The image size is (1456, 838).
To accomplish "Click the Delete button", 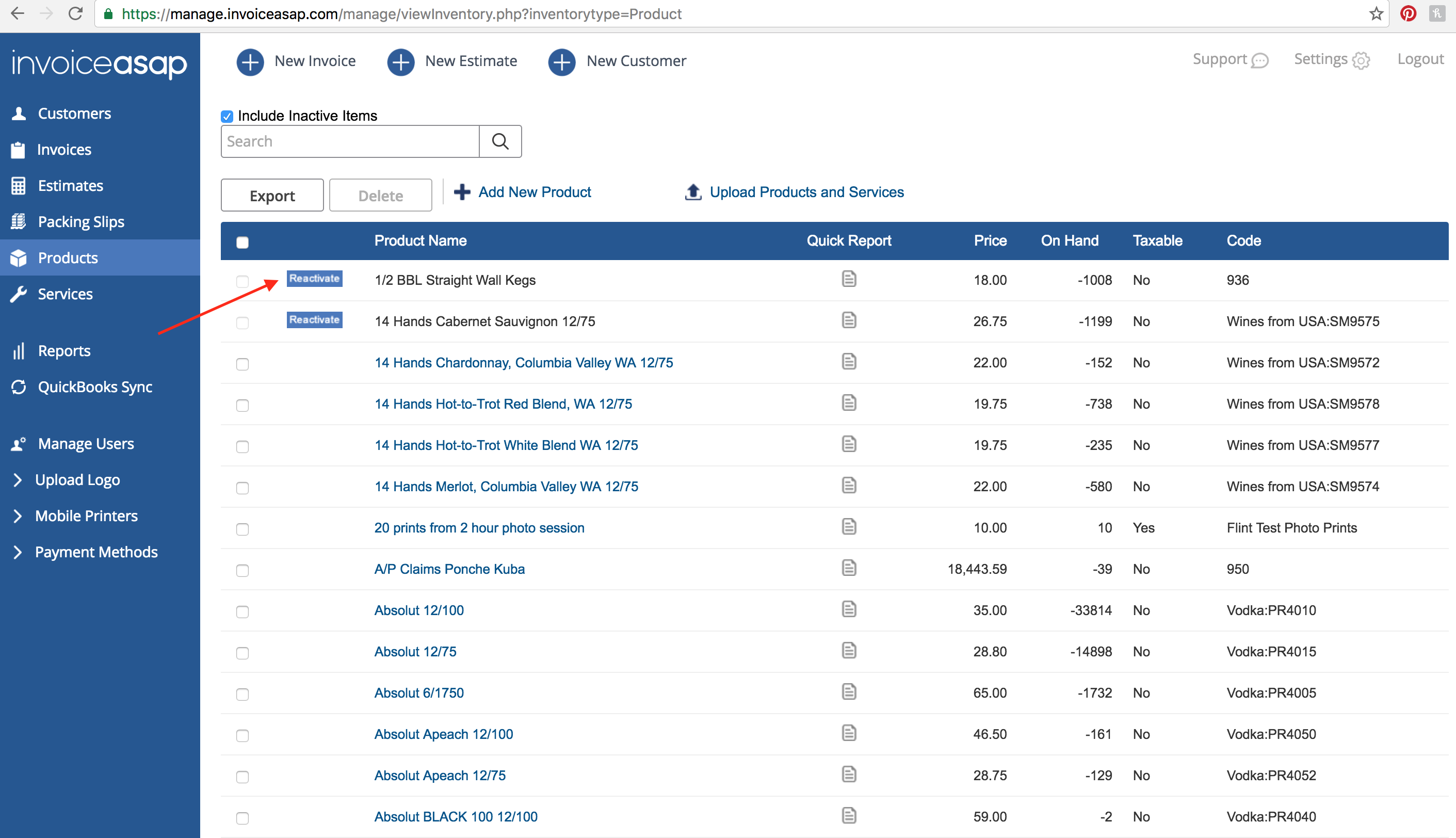I will [380, 196].
